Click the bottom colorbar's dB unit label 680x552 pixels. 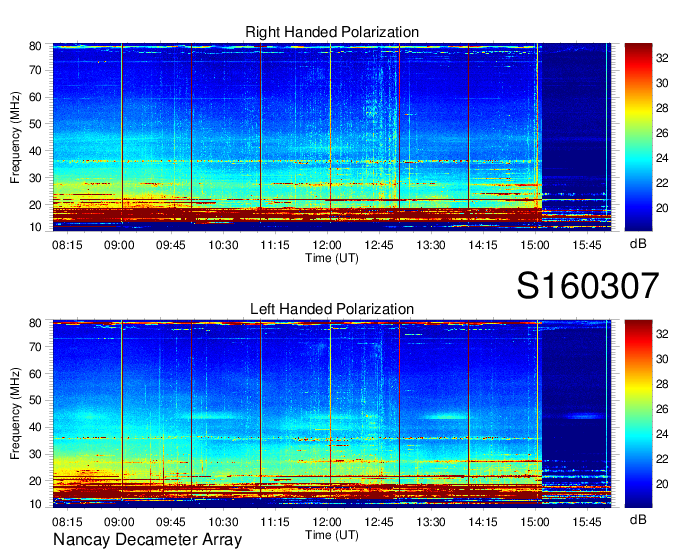[638, 519]
